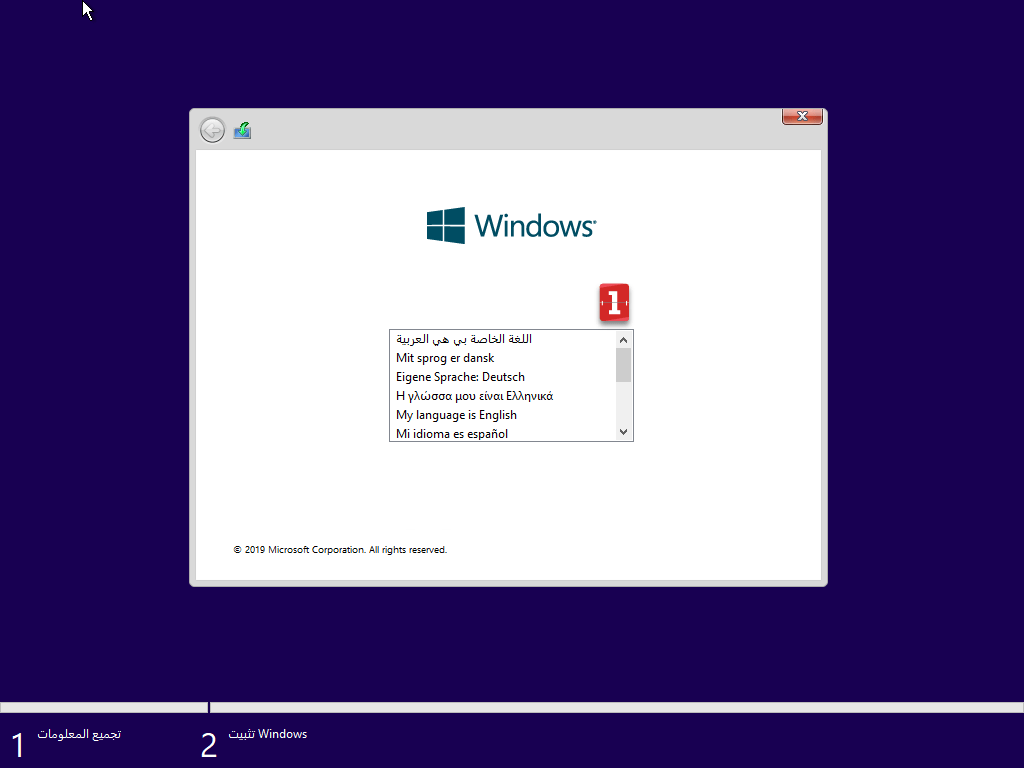This screenshot has width=1024, height=768.
Task: Click the back arrow button
Action: [212, 131]
